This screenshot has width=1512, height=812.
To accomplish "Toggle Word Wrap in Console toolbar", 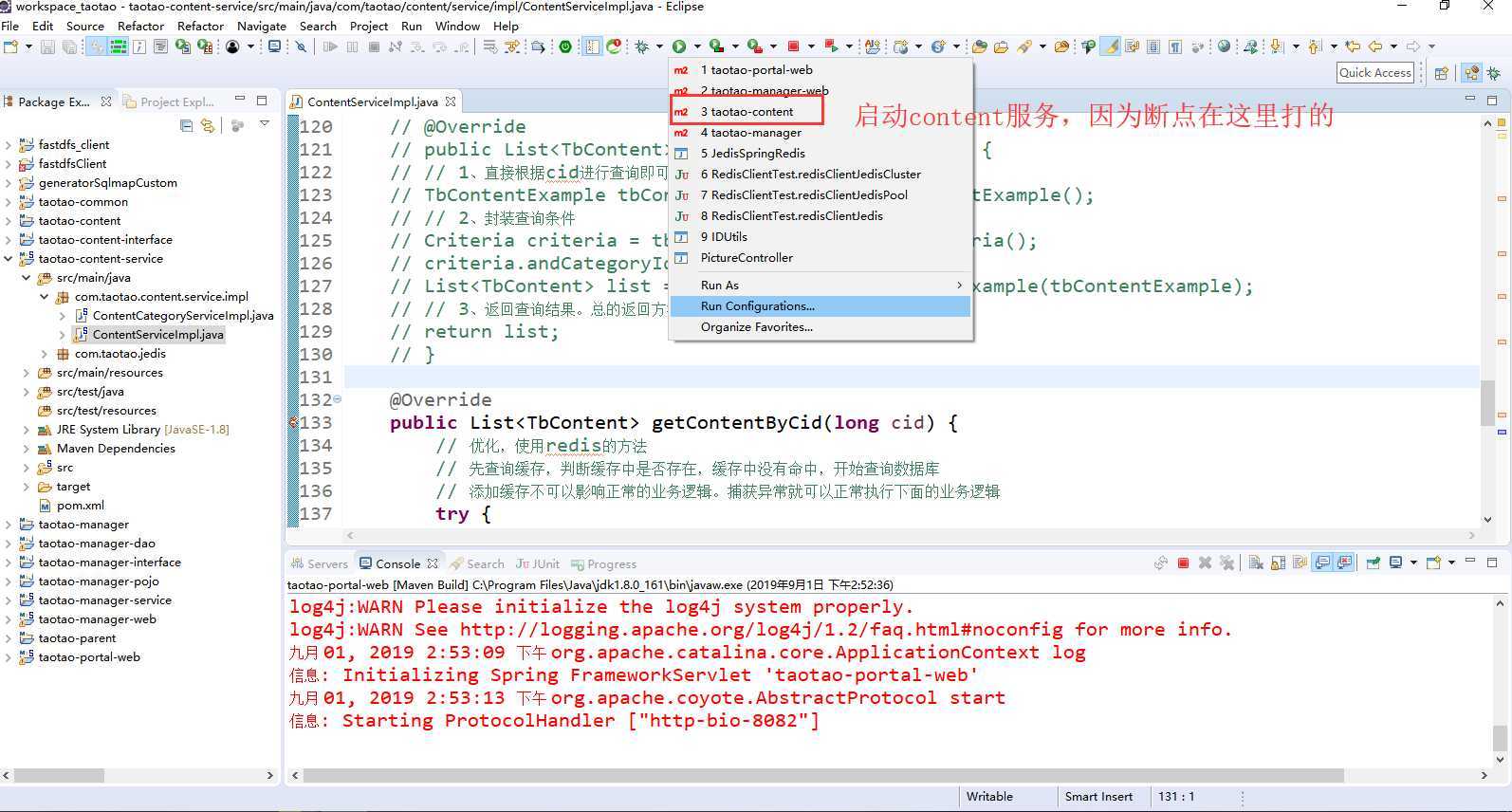I will [1300, 563].
